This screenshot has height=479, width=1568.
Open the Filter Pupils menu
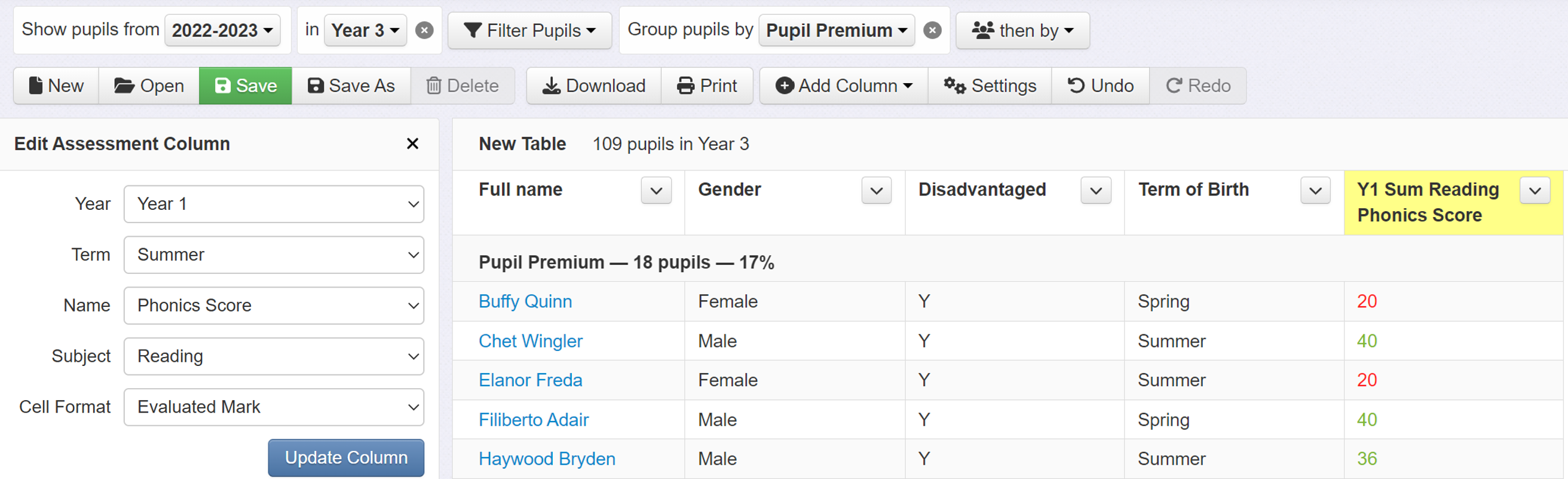529,30
